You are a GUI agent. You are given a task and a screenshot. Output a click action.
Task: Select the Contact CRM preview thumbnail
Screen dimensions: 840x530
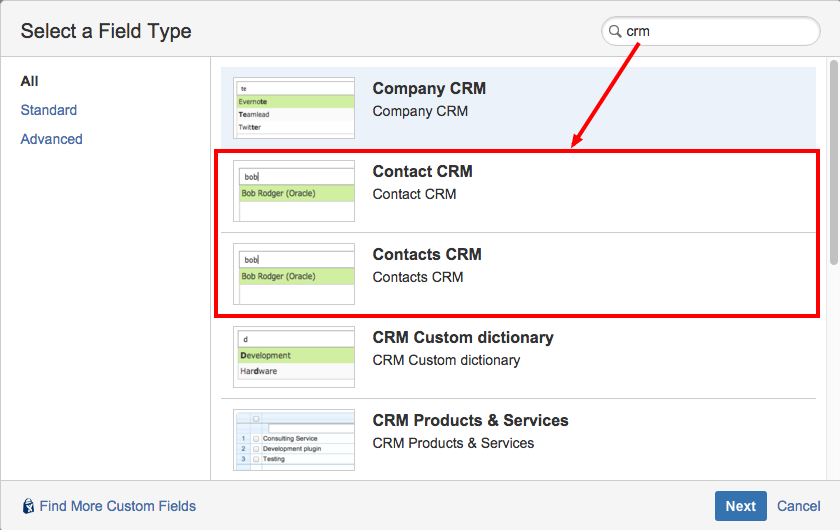pyautogui.click(x=294, y=191)
